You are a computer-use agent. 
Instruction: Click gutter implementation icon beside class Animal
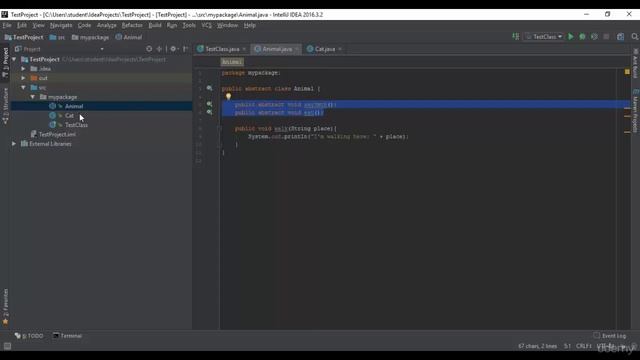pyautogui.click(x=209, y=88)
